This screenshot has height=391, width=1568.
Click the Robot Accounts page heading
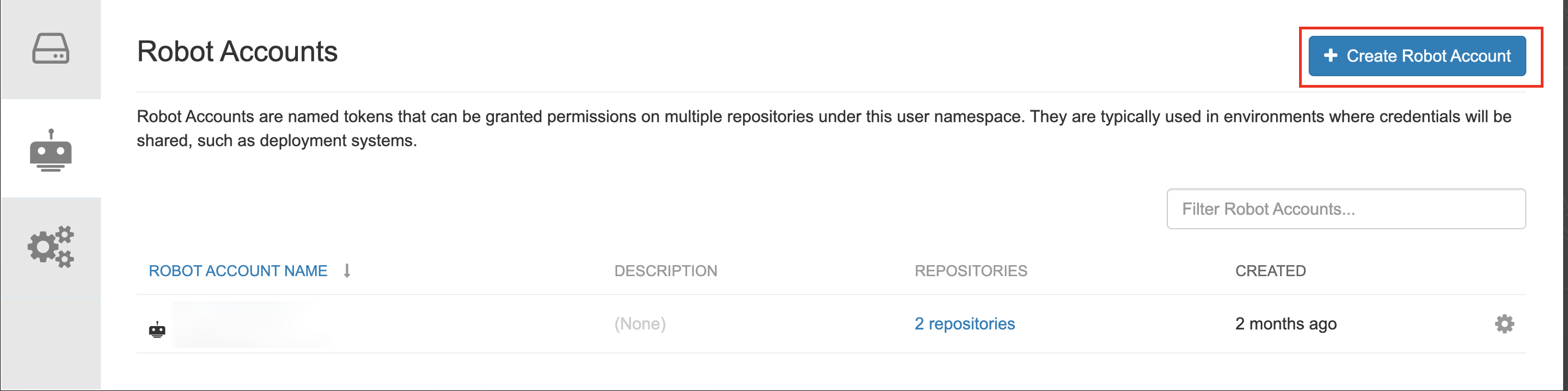pyautogui.click(x=237, y=52)
